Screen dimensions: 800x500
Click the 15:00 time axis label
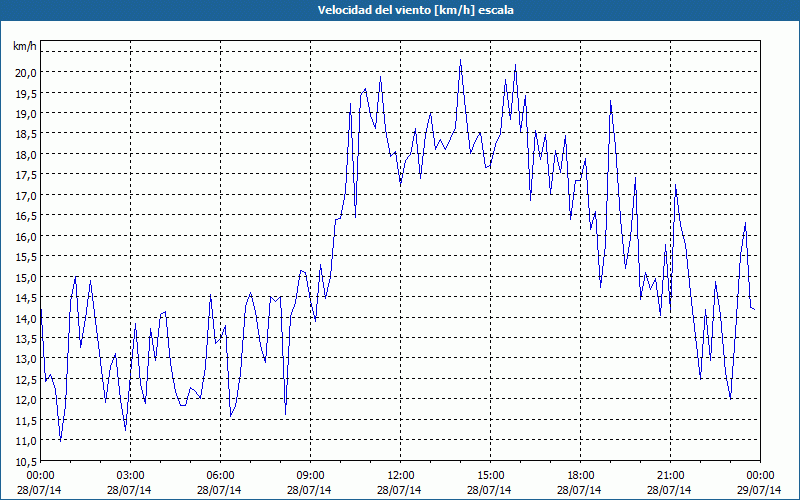click(x=490, y=476)
